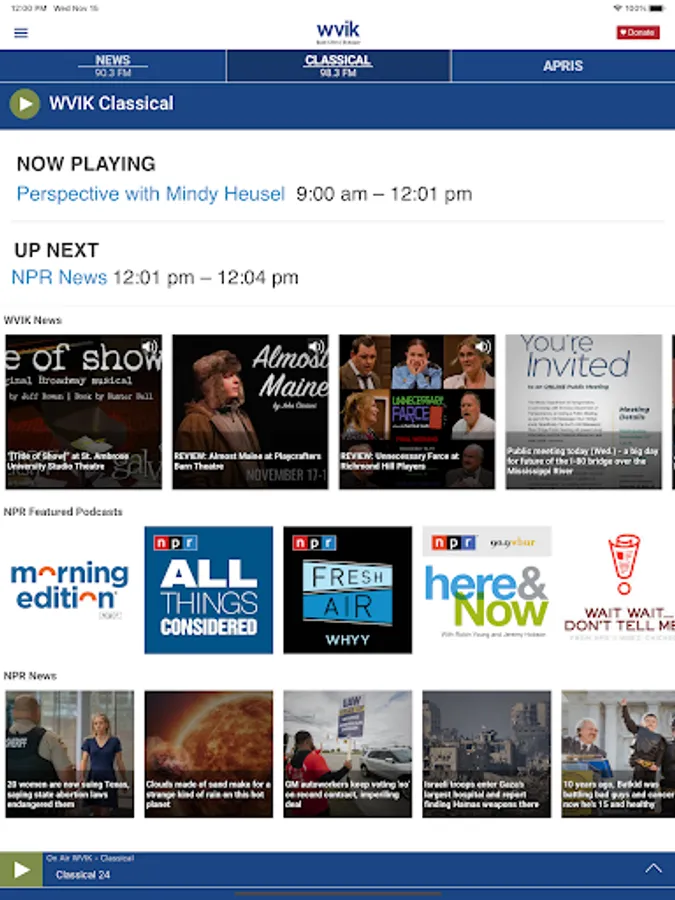The height and width of the screenshot is (900, 675).
Task: Tap the WVIK logo
Action: (338, 33)
